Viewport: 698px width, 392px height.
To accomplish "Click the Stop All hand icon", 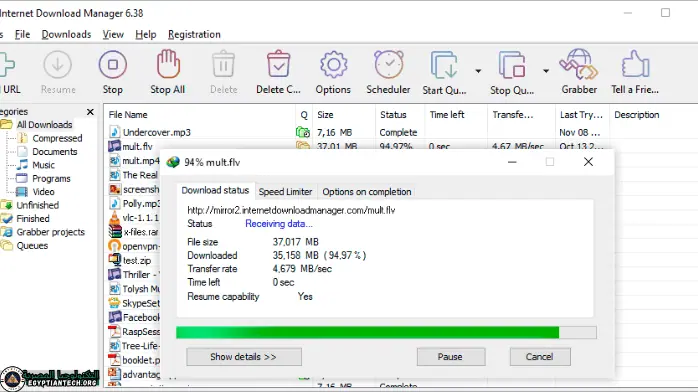I will coord(168,64).
